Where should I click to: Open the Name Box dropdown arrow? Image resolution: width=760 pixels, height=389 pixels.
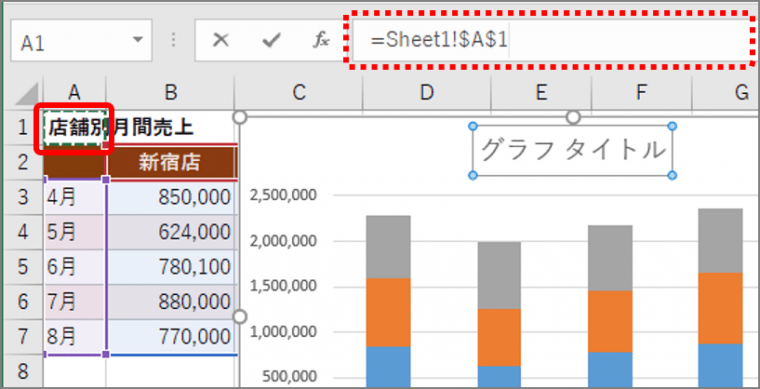[138, 40]
